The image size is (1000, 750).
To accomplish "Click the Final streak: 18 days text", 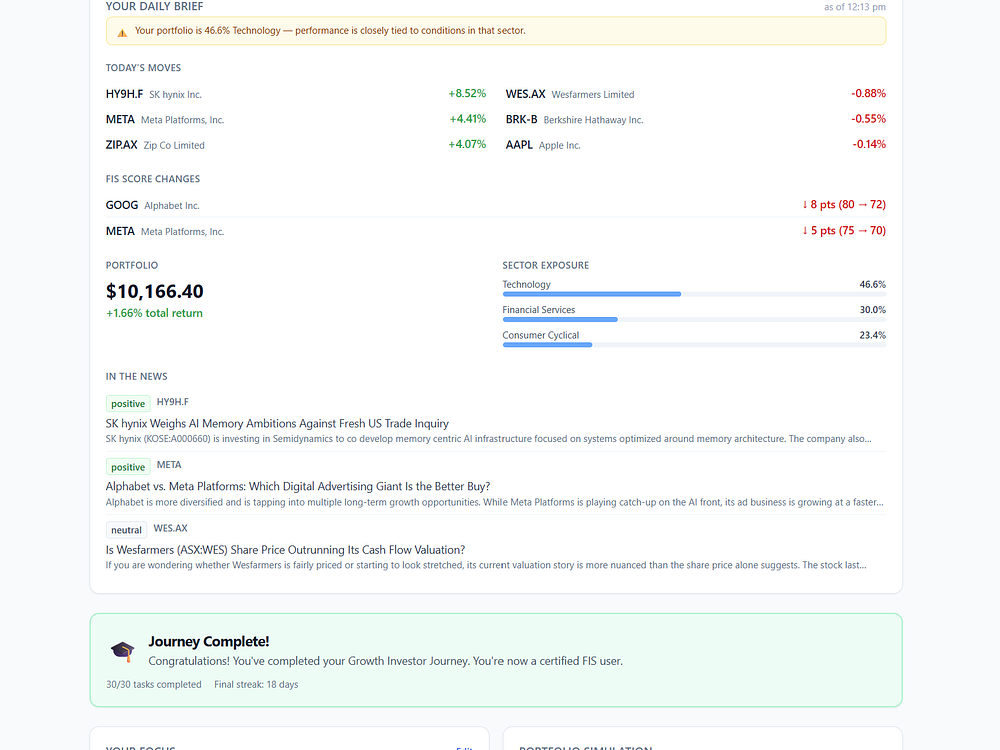I will pyautogui.click(x=256, y=684).
